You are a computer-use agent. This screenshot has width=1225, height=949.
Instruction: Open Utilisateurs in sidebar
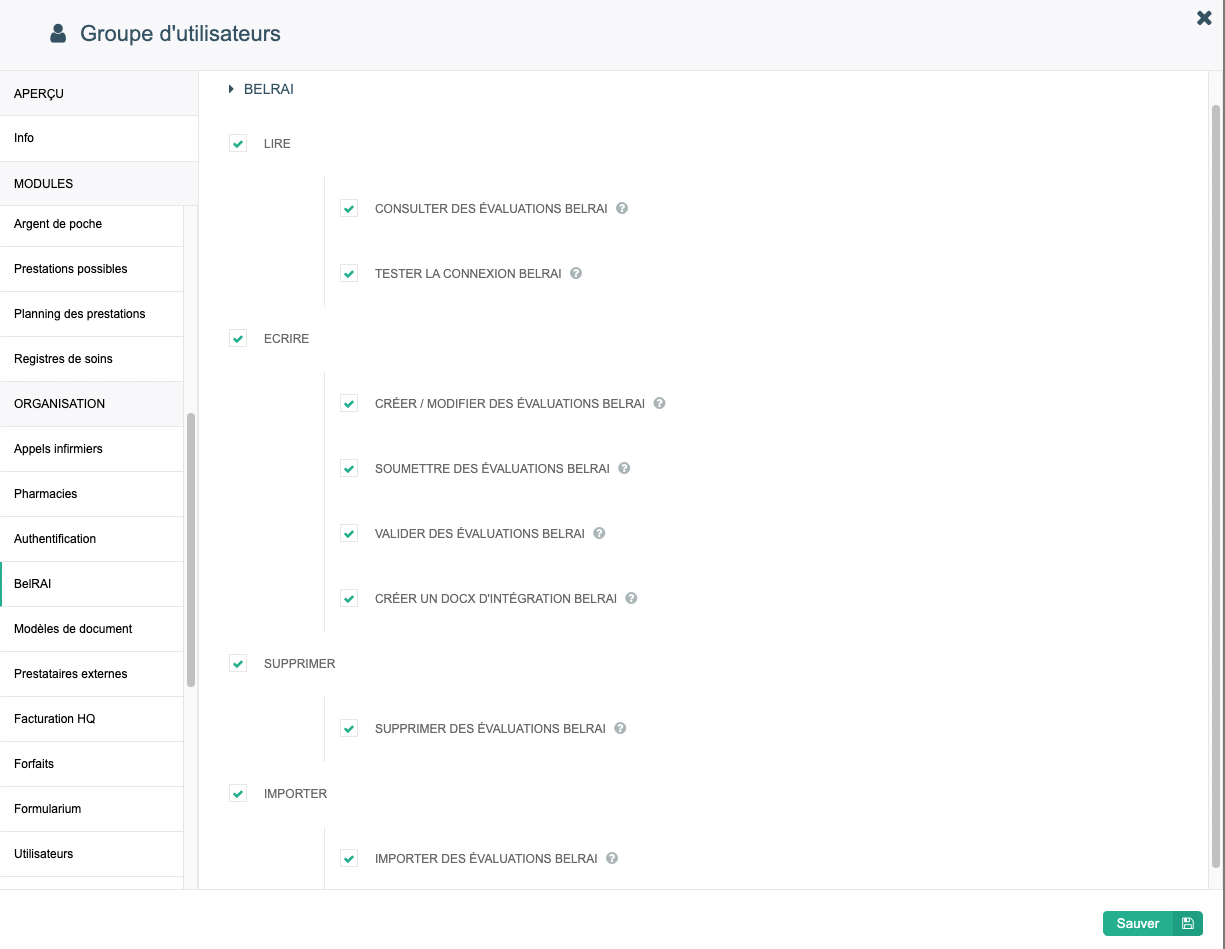92,854
